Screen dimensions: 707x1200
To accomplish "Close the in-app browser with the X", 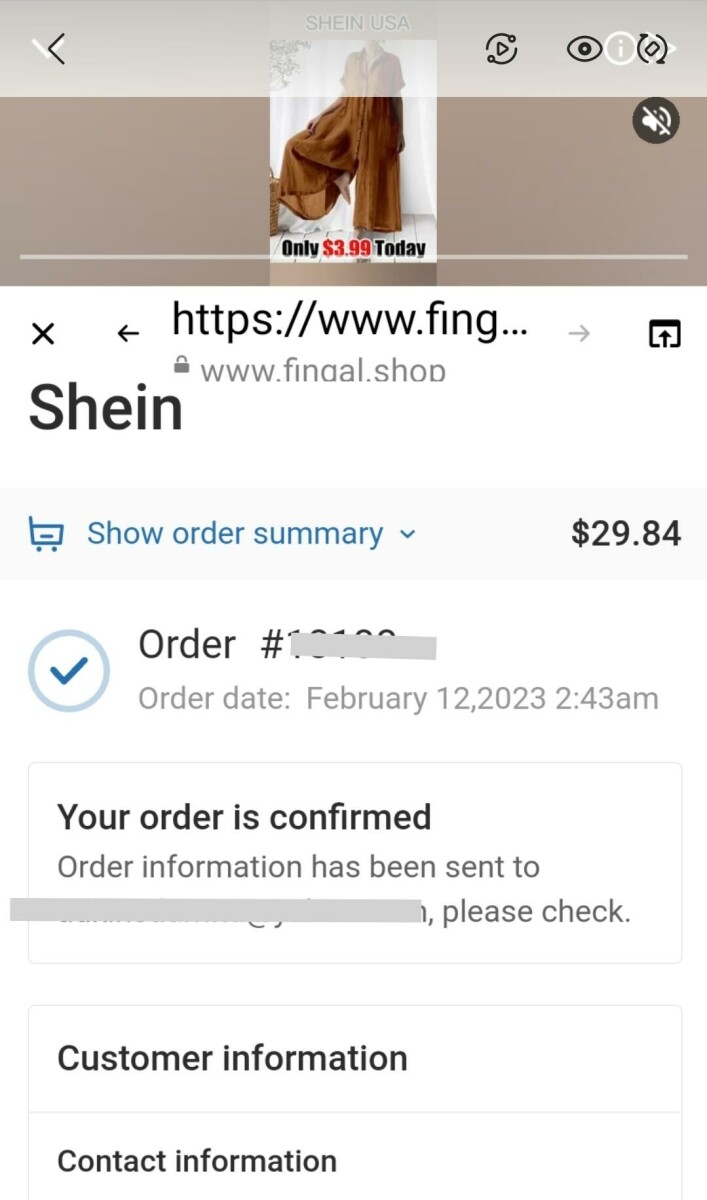I will point(43,334).
